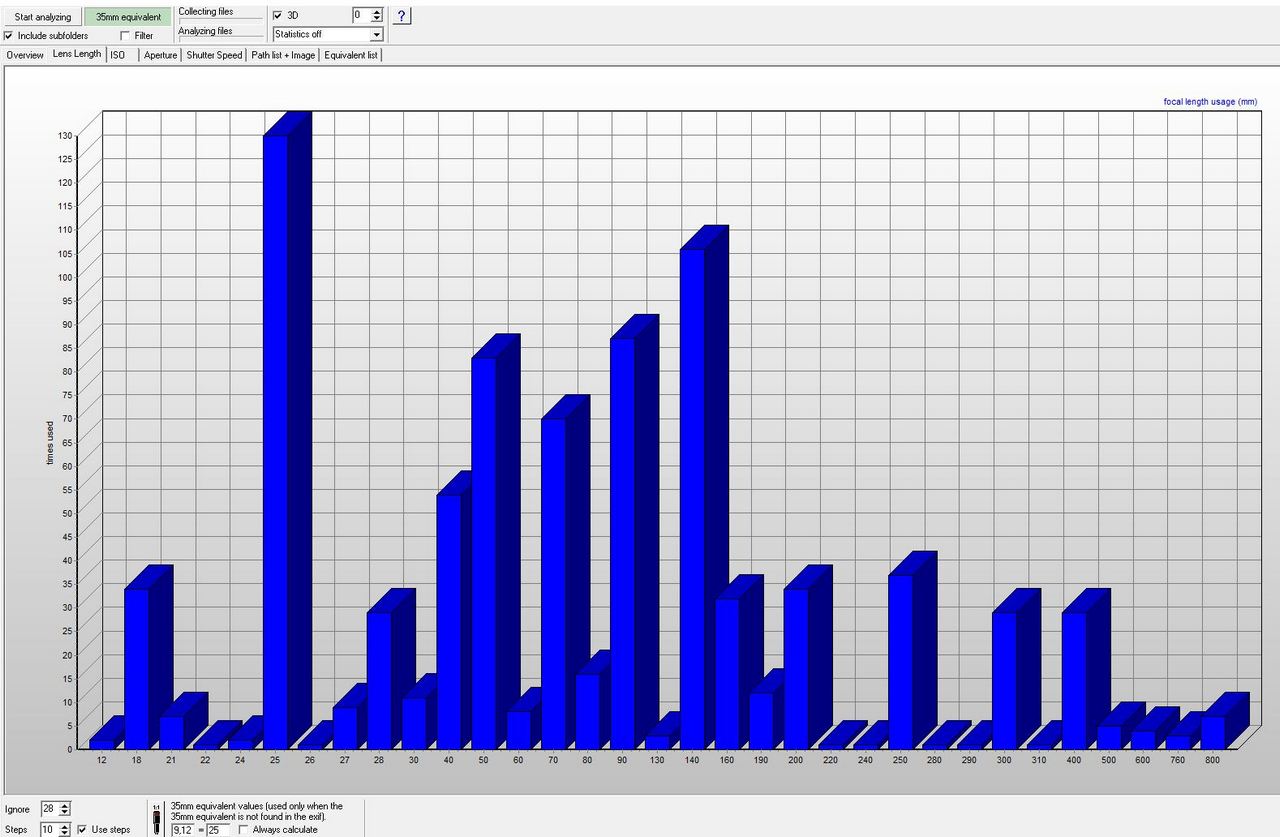1280x837 pixels.
Task: Decrease the Steps value with down arrow
Action: 65,833
